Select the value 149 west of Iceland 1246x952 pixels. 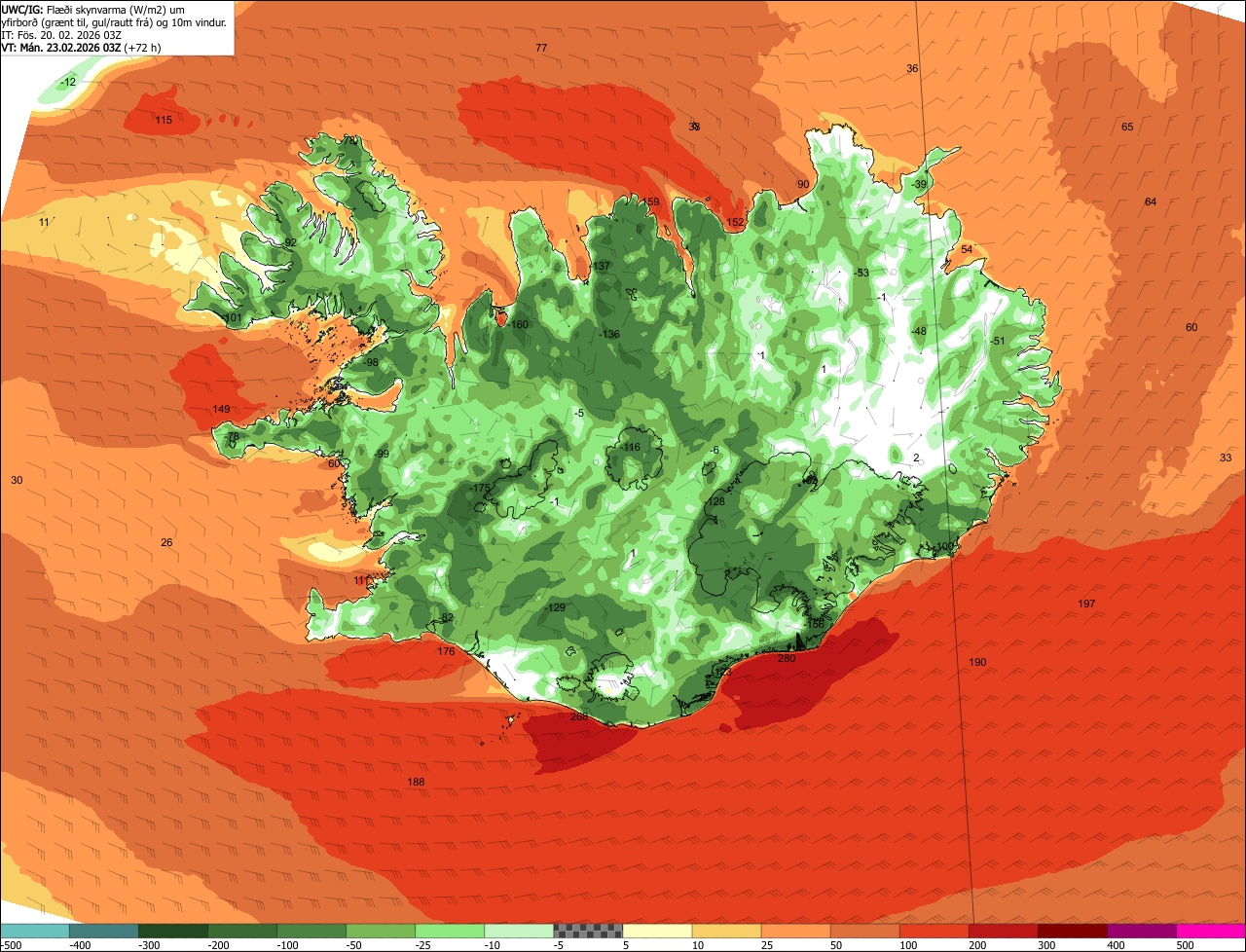(x=221, y=410)
